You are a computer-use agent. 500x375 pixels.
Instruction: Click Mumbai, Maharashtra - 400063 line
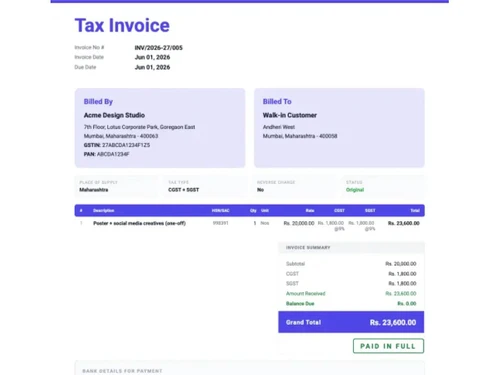tap(121, 136)
